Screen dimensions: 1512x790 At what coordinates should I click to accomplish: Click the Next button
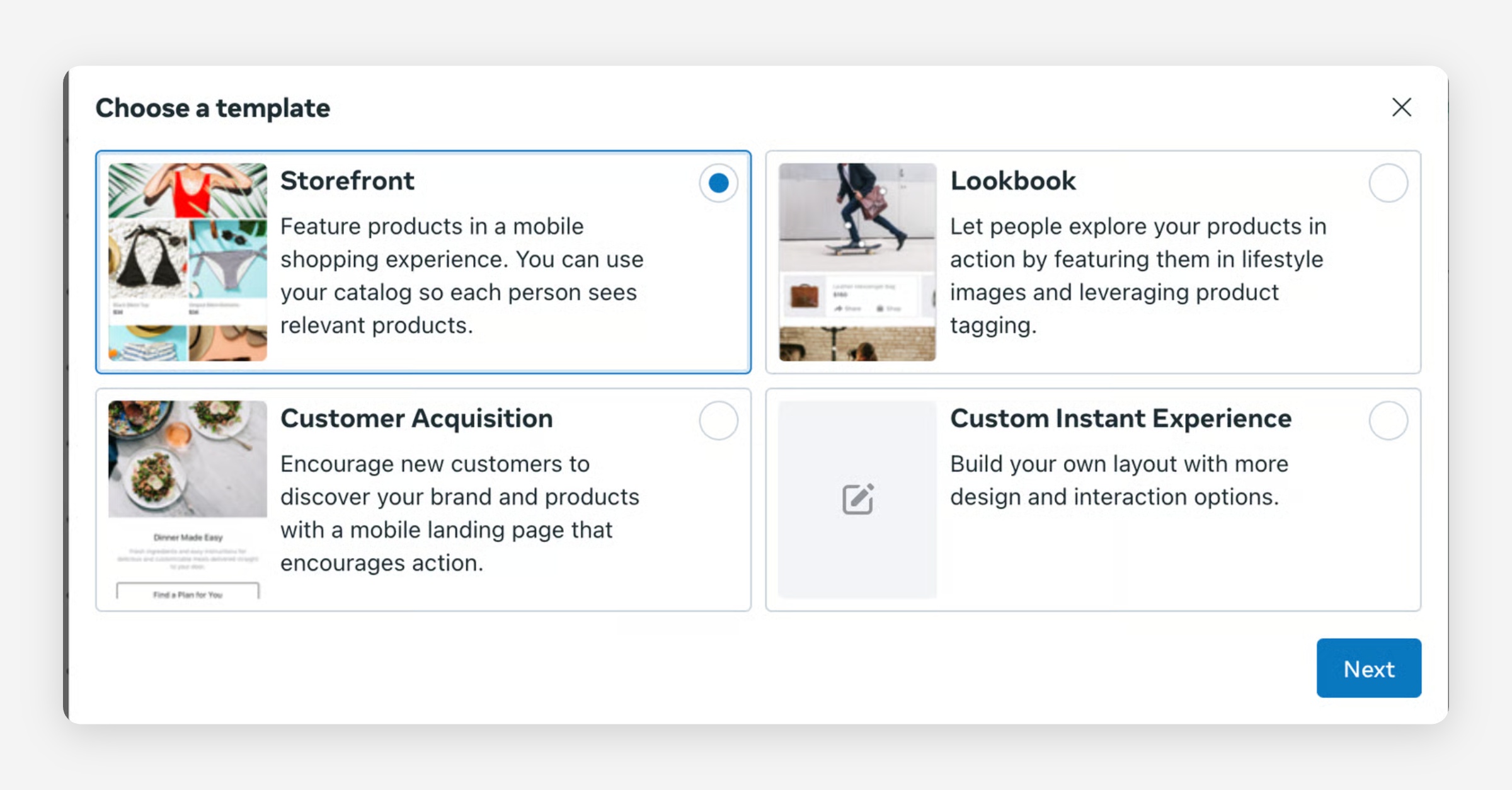coord(1368,668)
